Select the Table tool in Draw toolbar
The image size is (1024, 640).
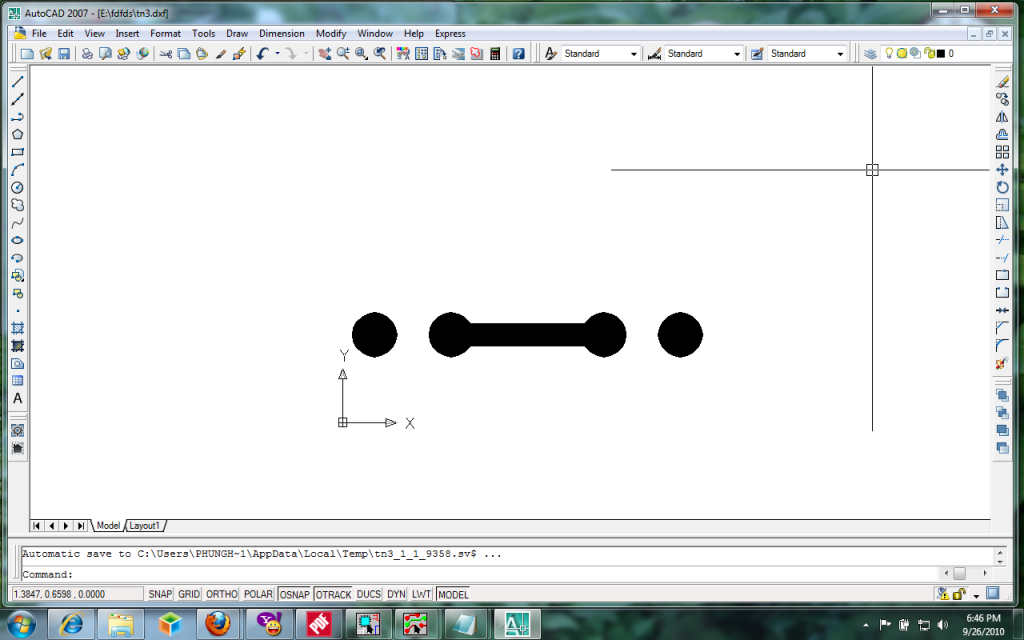(18, 381)
